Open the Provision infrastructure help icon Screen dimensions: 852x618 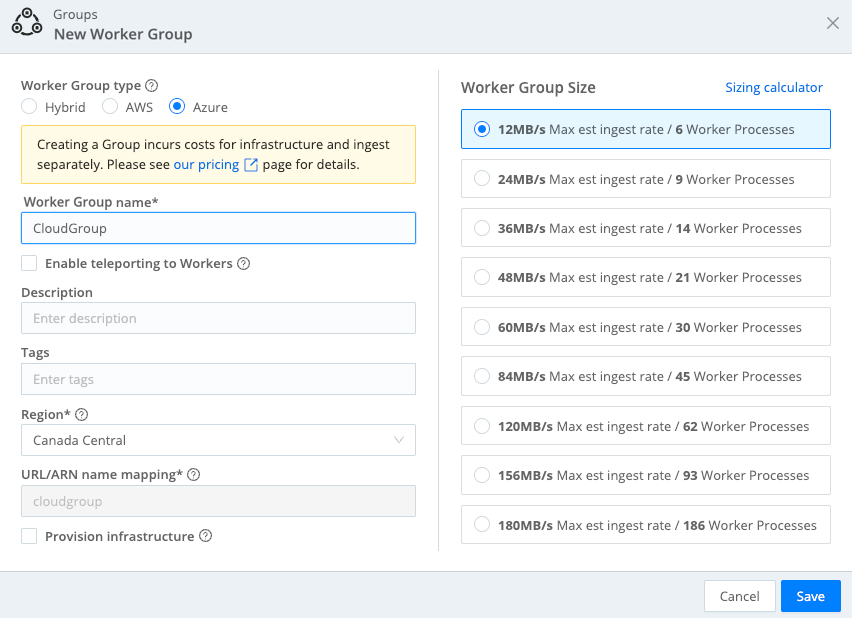(x=204, y=536)
